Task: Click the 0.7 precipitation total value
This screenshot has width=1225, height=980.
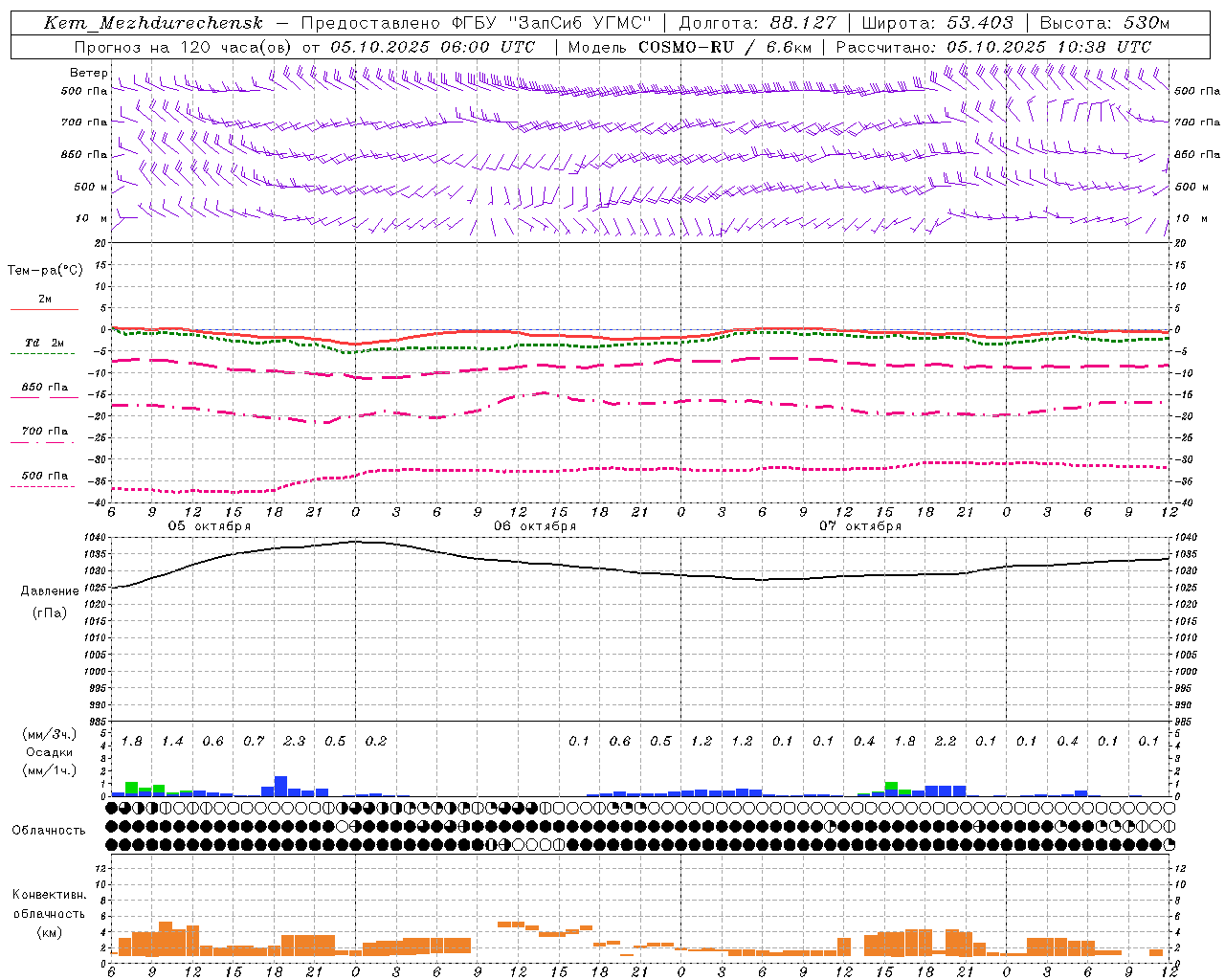Action: [x=254, y=741]
